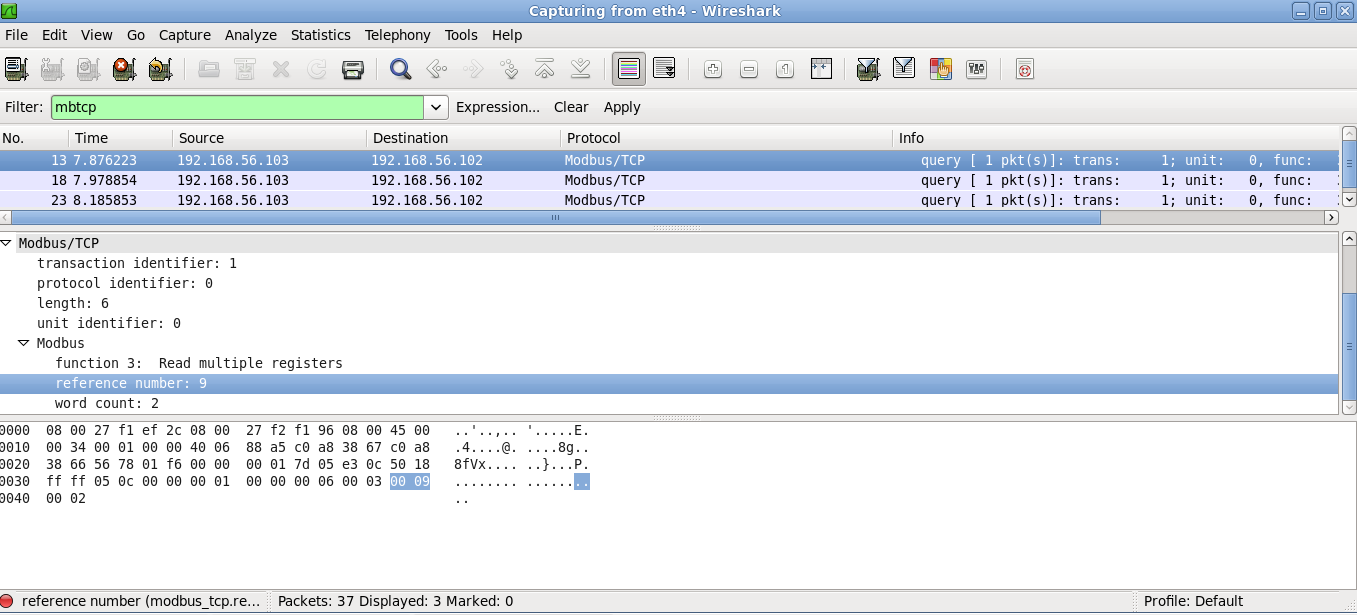Open the list of capture interfaces
Image resolution: width=1357 pixels, height=615 pixels.
pos(16,69)
